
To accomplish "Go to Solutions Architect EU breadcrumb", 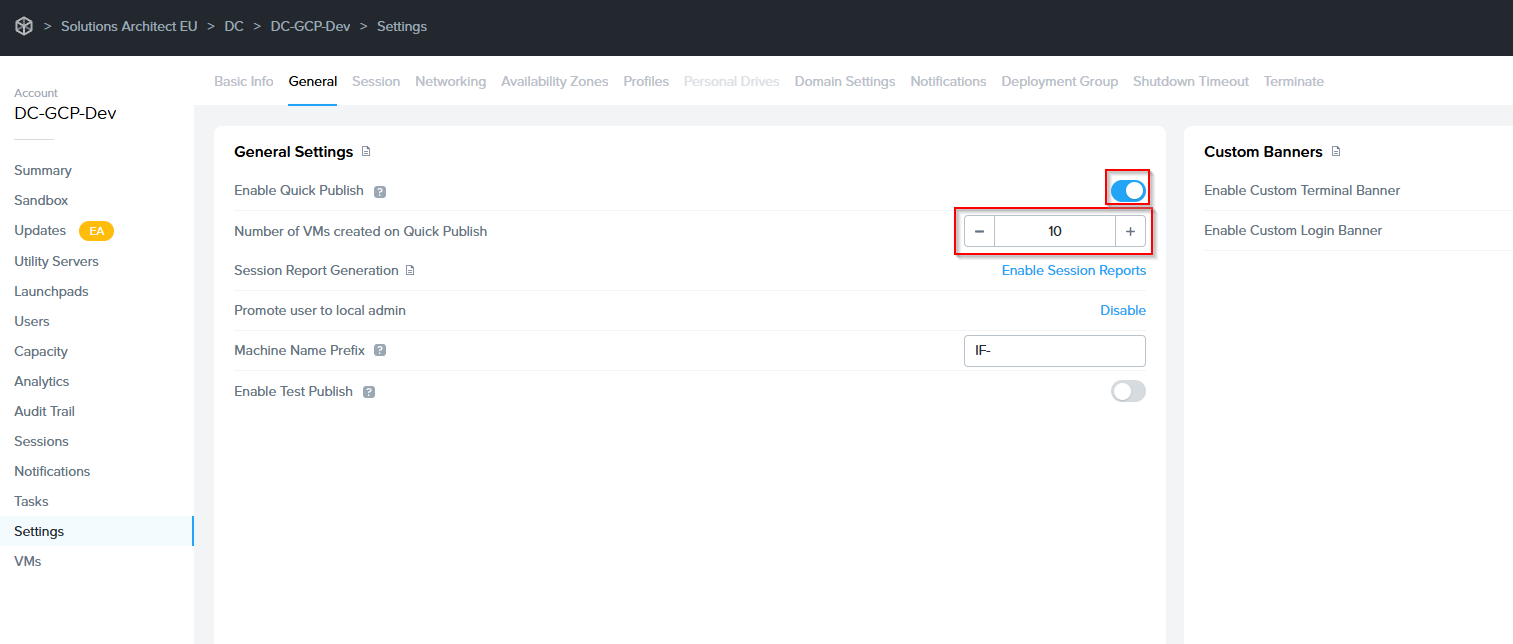I will pos(129,26).
